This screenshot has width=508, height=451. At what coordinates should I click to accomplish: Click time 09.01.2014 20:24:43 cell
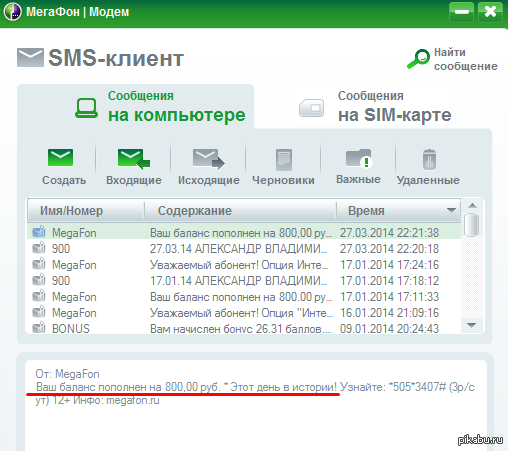click(x=389, y=329)
